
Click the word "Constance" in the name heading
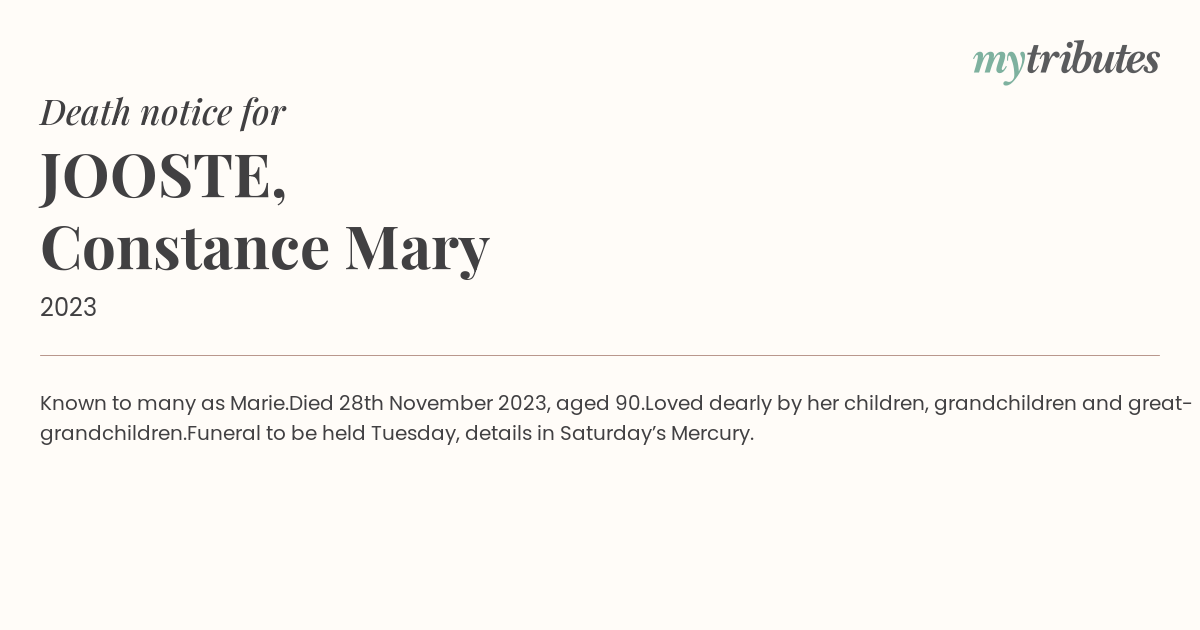(x=185, y=247)
